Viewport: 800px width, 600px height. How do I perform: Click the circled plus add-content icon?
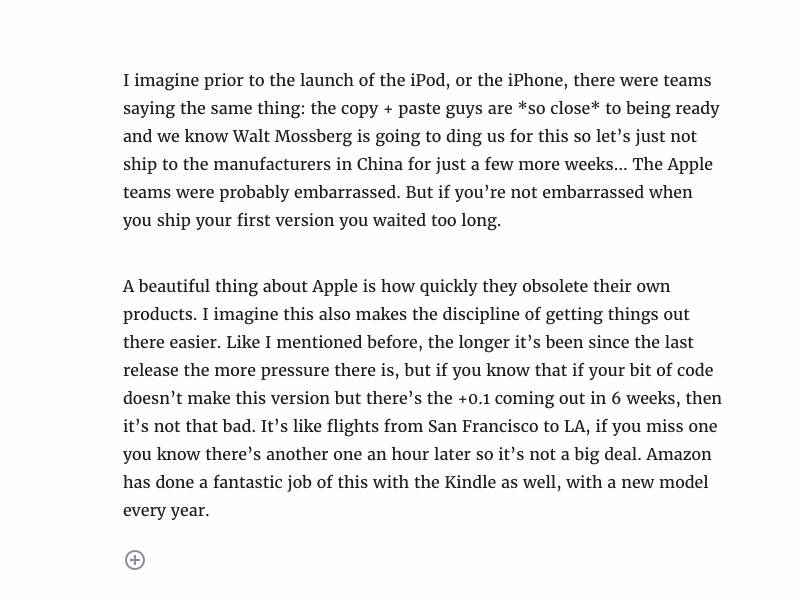pyautogui.click(x=135, y=560)
